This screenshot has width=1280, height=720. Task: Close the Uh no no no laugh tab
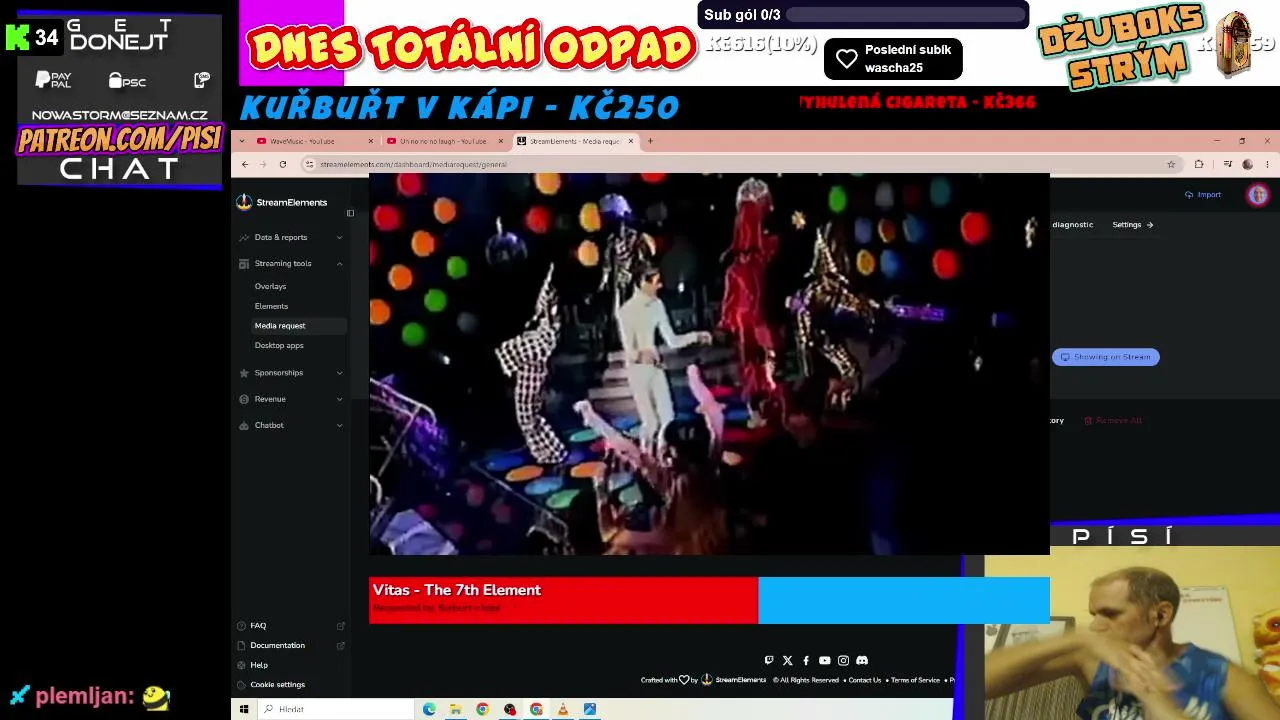pyautogui.click(x=501, y=141)
